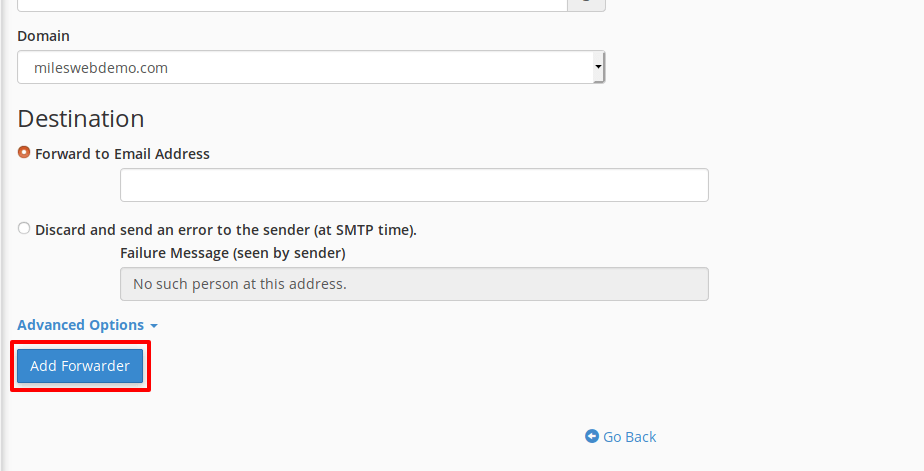This screenshot has height=471, width=924.
Task: Click the Destination section heading
Action: coord(81,118)
